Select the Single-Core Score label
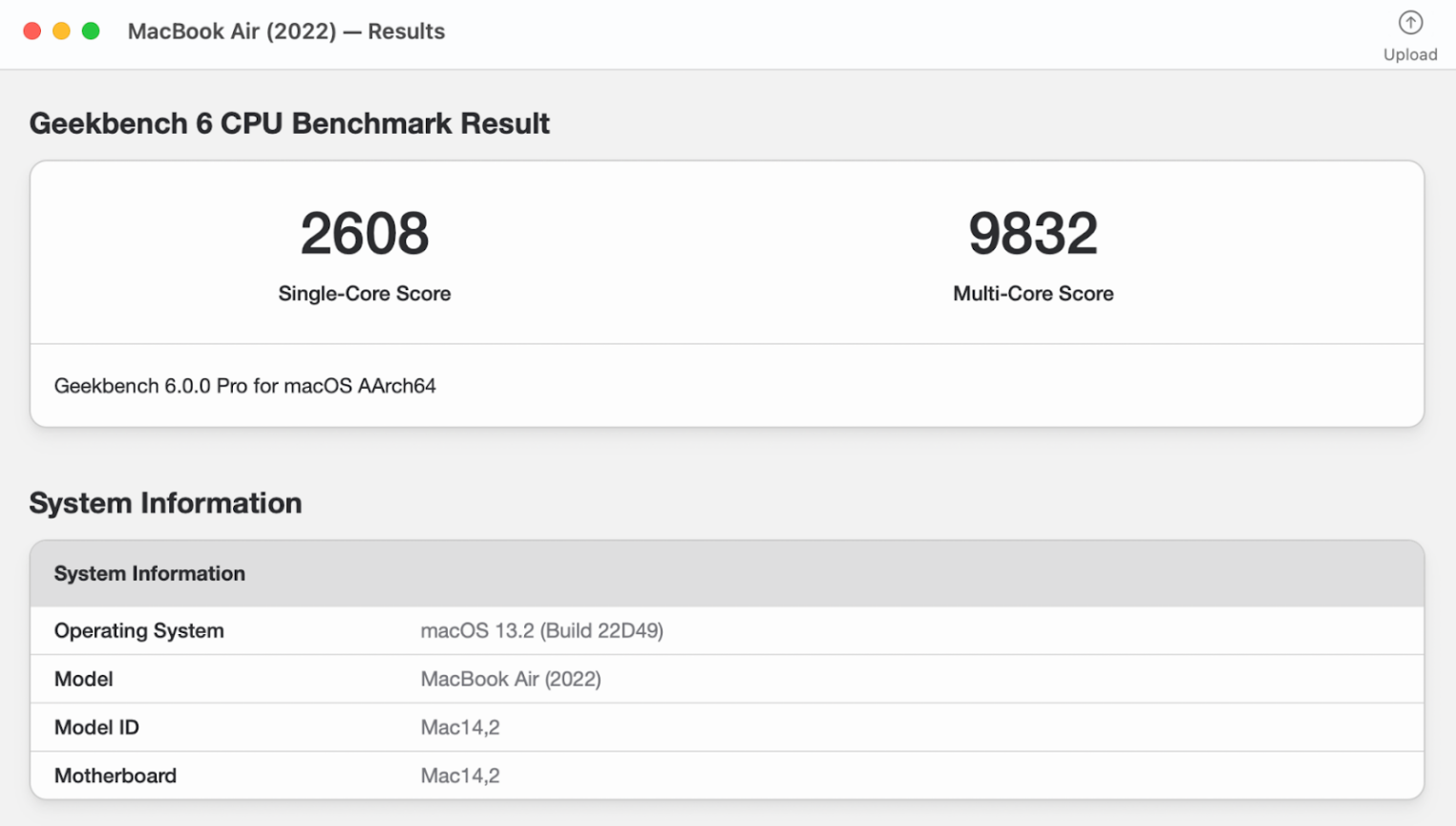Screen dimensions: 1456x826 [x=364, y=293]
